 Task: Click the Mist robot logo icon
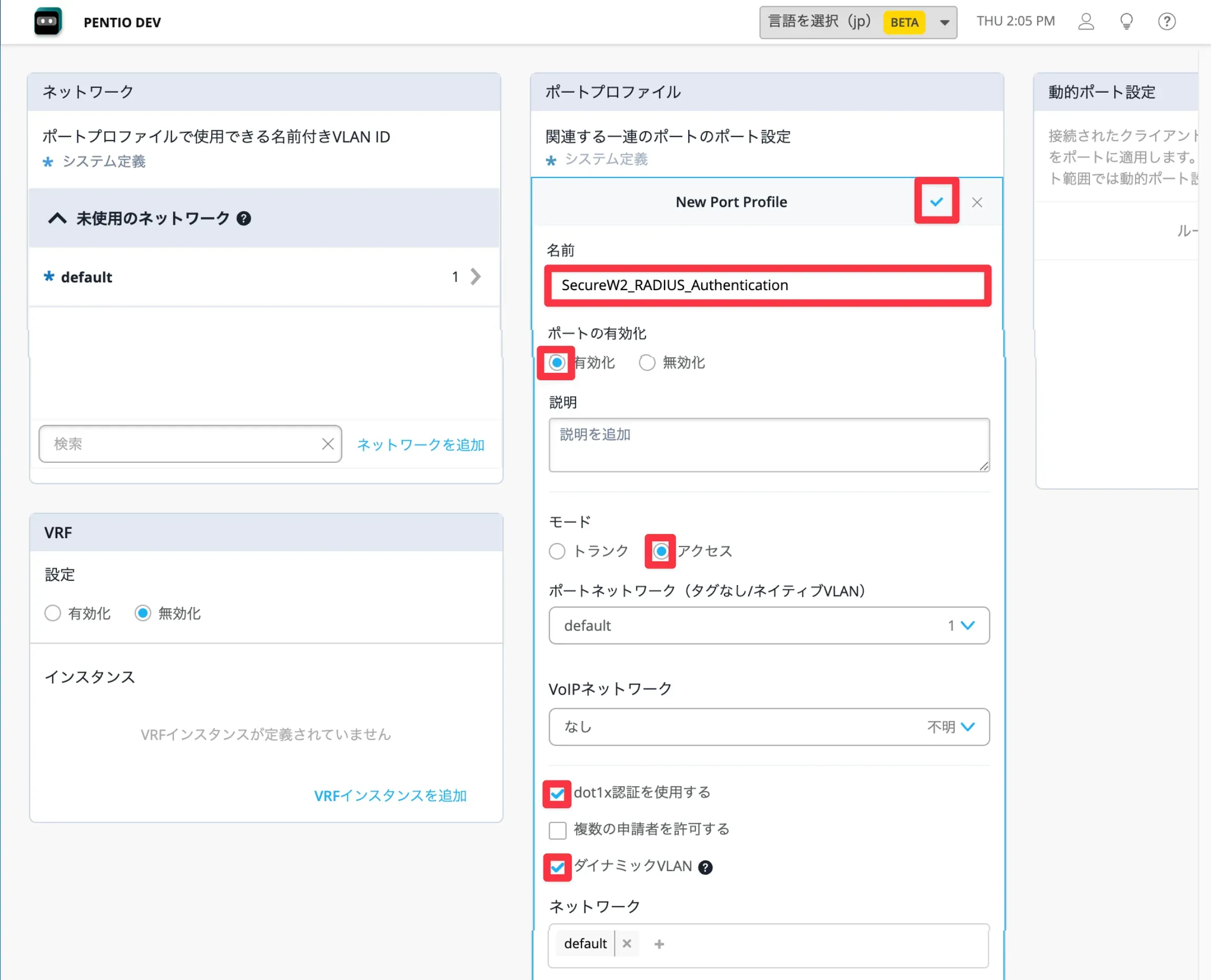tap(47, 22)
